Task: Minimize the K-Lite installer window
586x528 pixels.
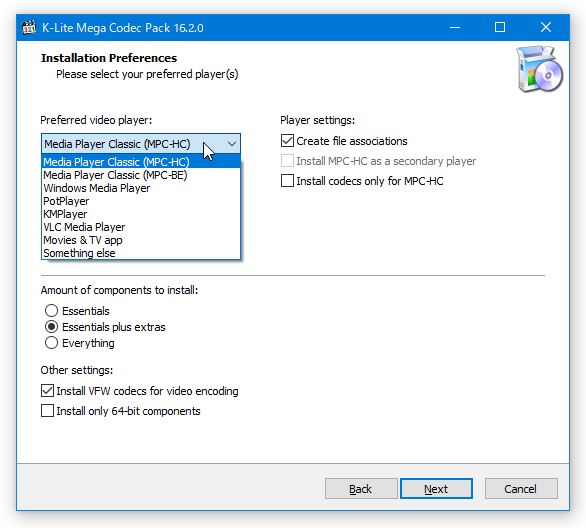Action: [454, 28]
